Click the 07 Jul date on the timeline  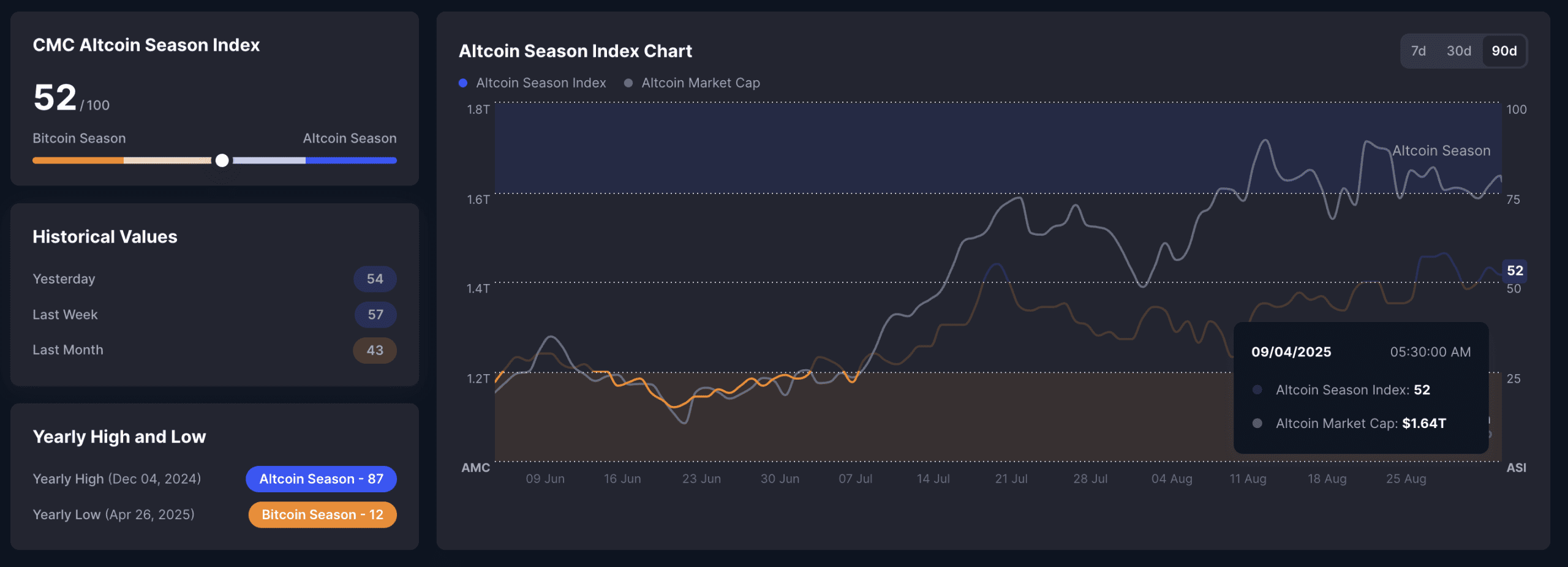[855, 479]
